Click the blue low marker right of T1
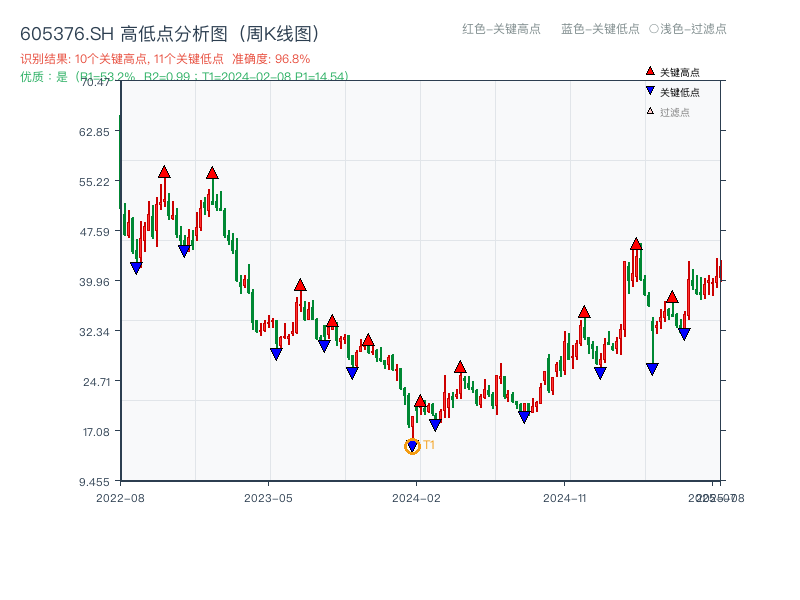The width and height of the screenshot is (800, 600). [x=435, y=424]
